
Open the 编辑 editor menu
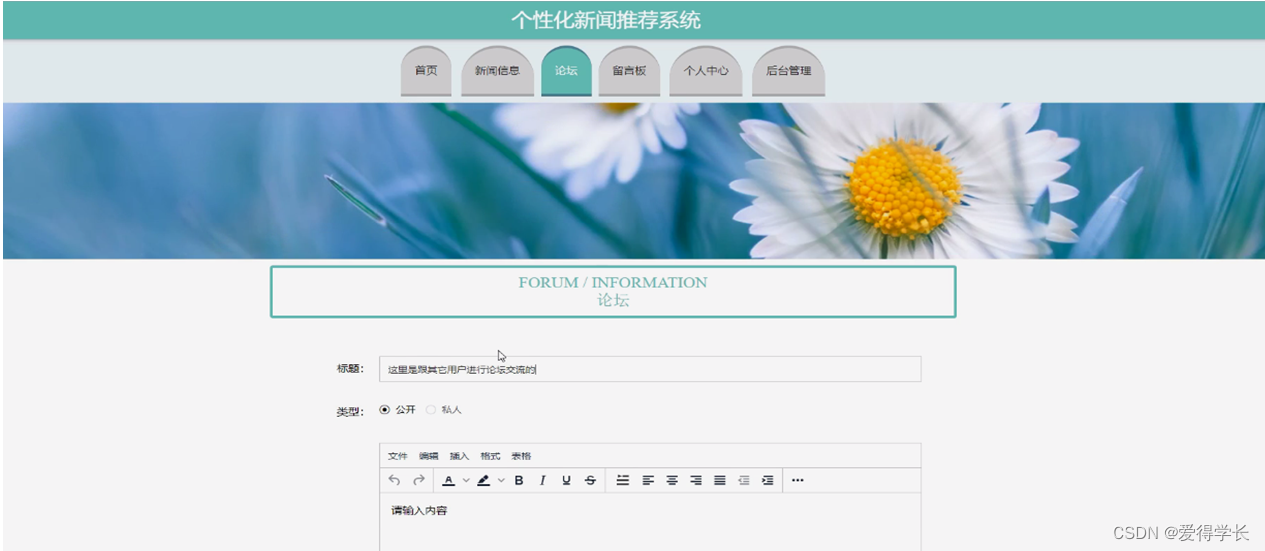(429, 456)
